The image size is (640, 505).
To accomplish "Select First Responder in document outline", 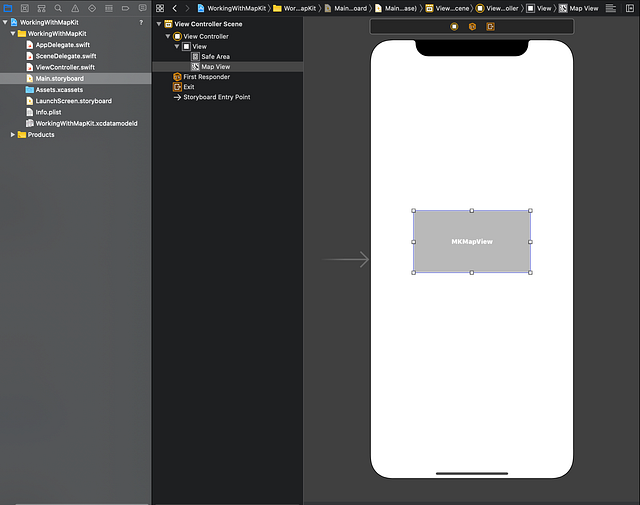I will tap(202, 77).
